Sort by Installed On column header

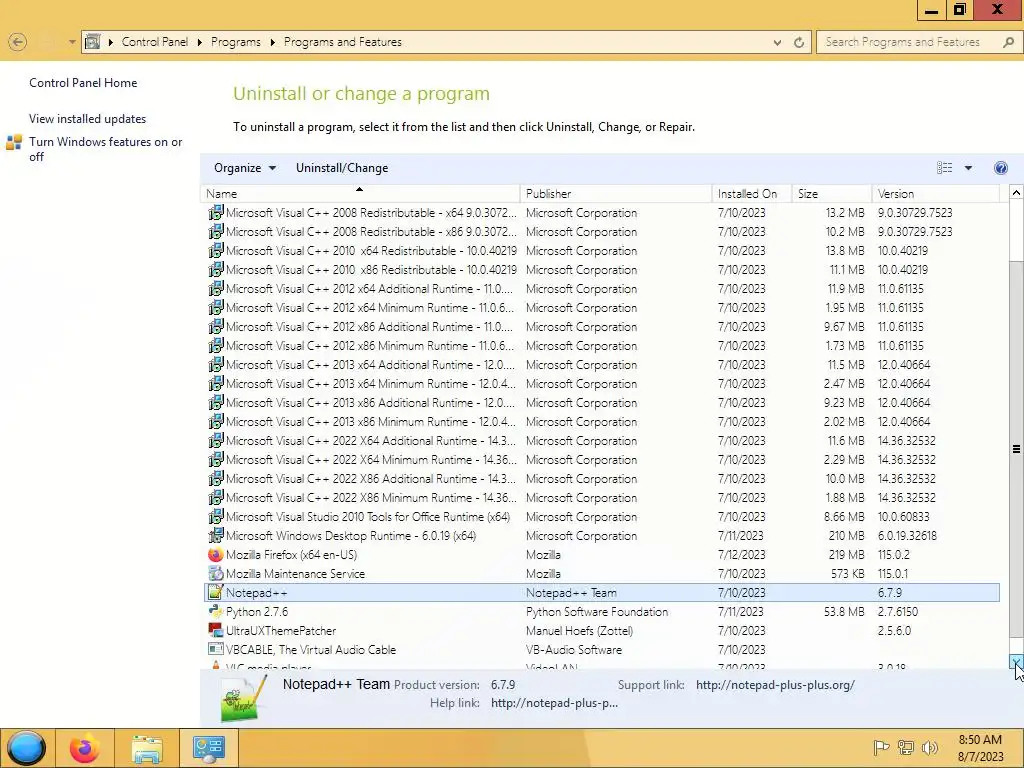pyautogui.click(x=752, y=193)
